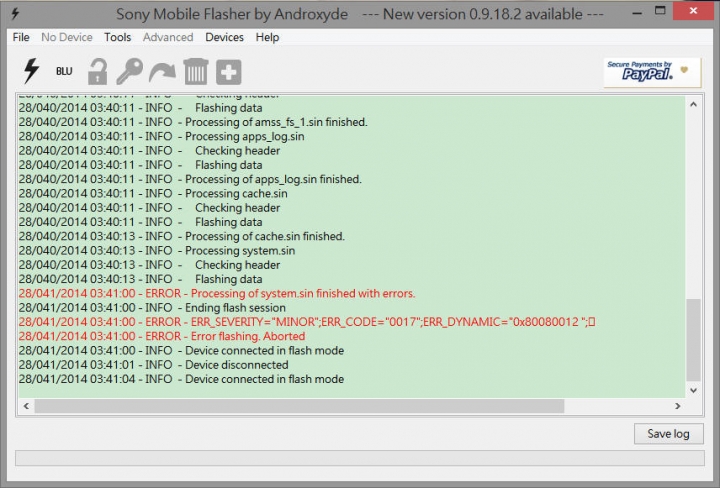This screenshot has height=488, width=720.
Task: Click the horizontal scroll right arrow
Action: coord(678,406)
